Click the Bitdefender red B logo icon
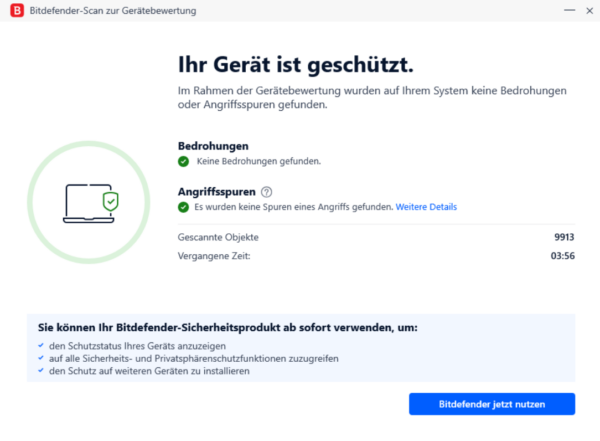This screenshot has width=600, height=441. tap(17, 11)
